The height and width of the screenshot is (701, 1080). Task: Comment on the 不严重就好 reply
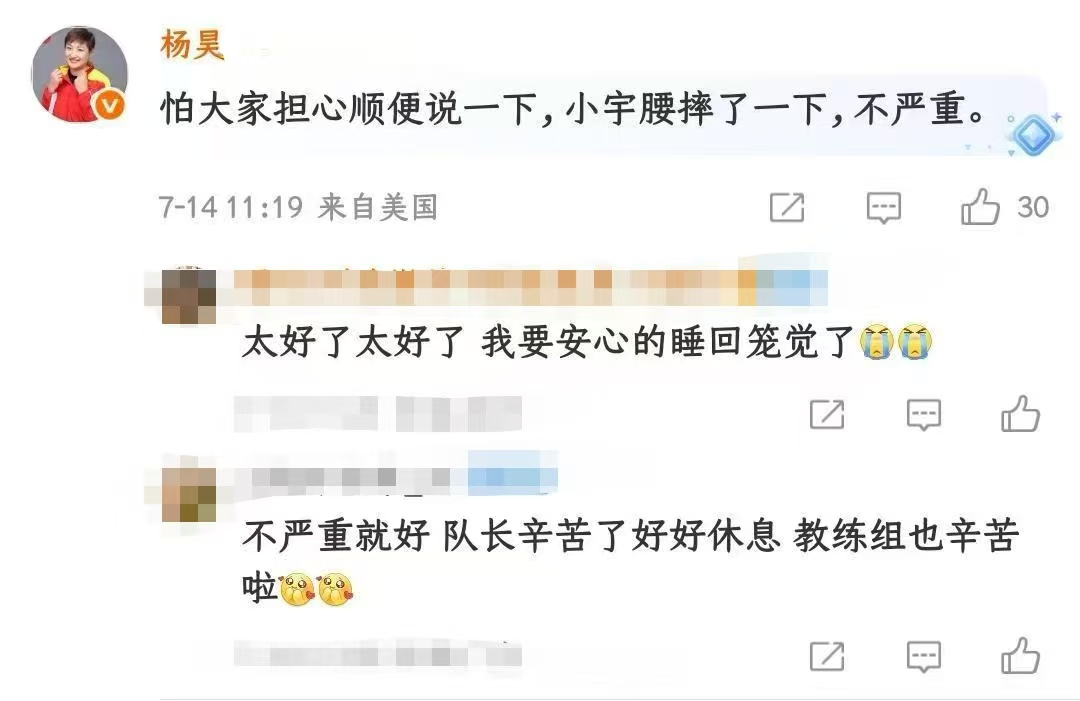tap(924, 657)
